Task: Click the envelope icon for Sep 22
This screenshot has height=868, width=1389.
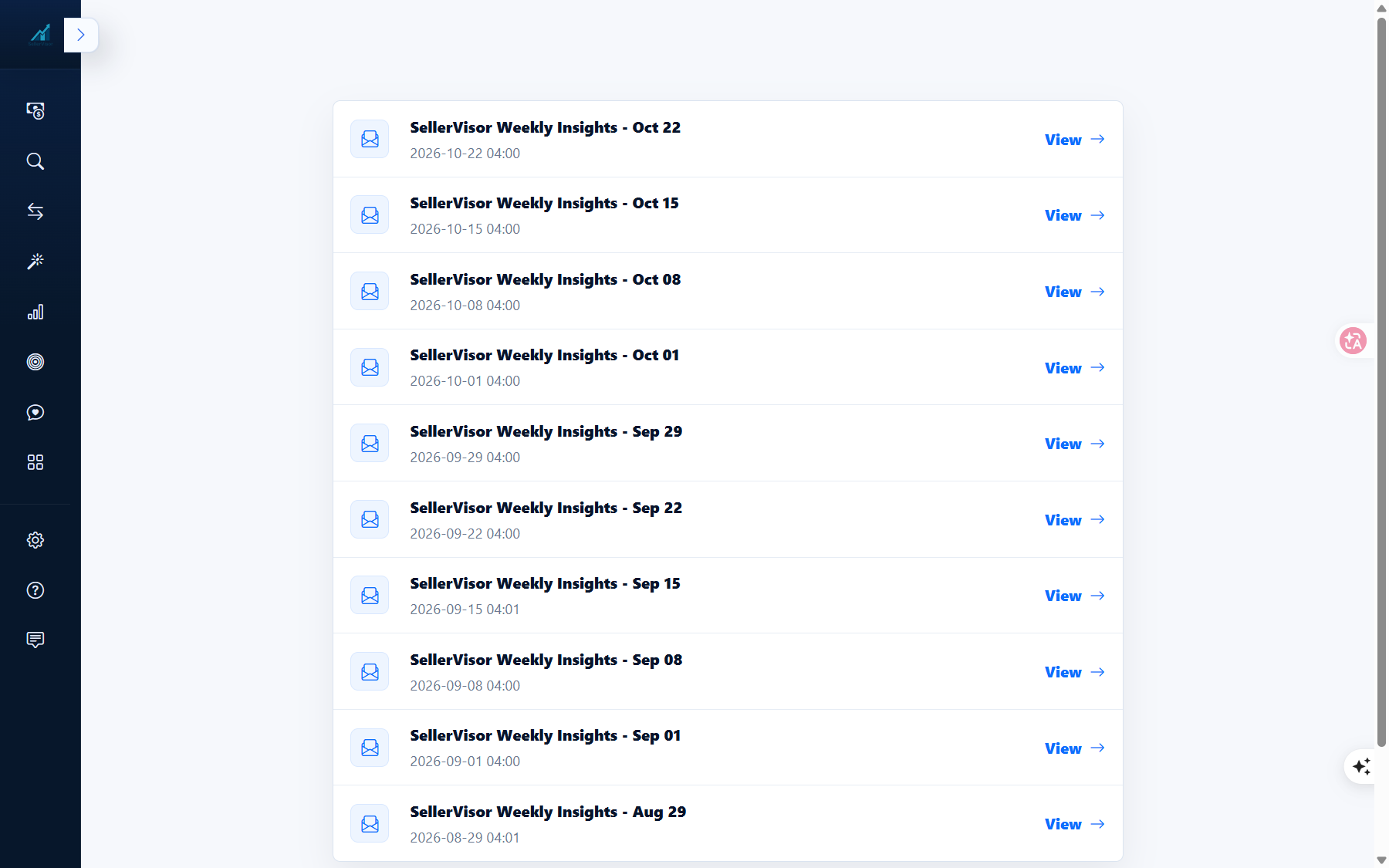Action: [370, 519]
